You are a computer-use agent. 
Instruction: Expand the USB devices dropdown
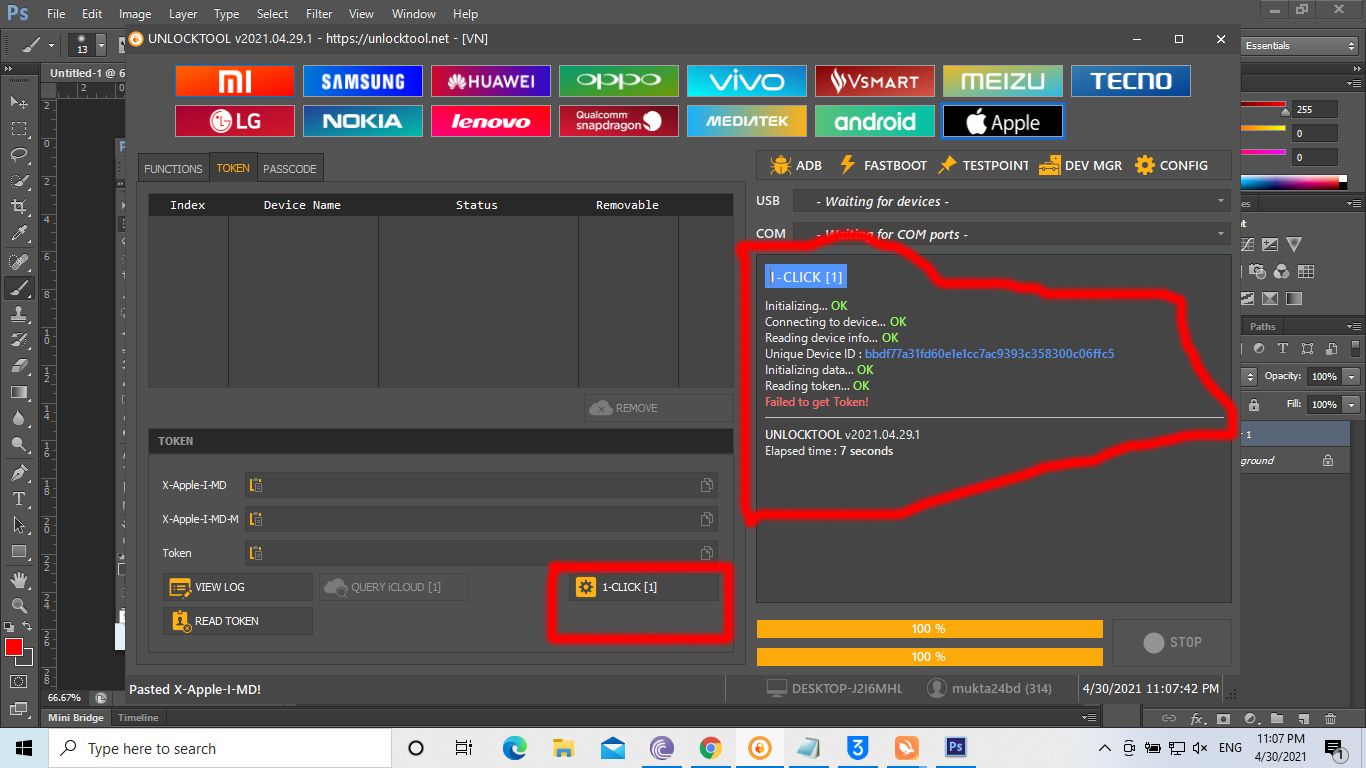click(1221, 201)
